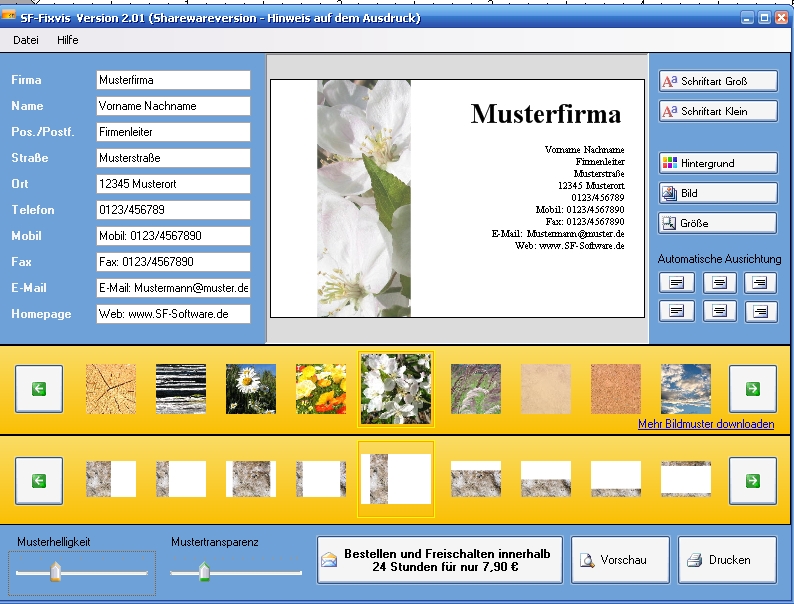Viewport: 794px width, 604px height.
Task: Go to next layout patterns arrow
Action: coord(752,480)
